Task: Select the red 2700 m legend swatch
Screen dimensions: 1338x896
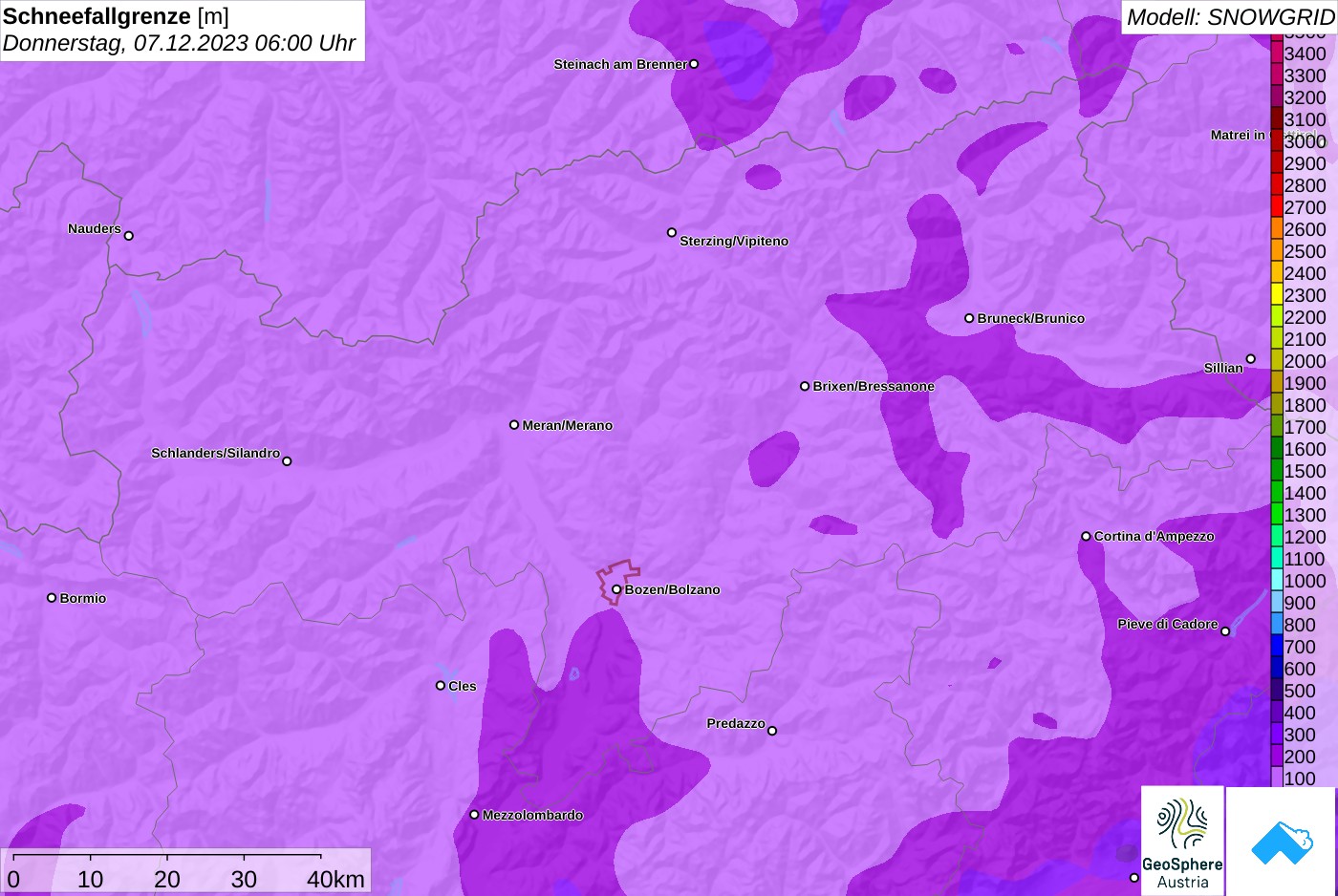Action: (1276, 207)
